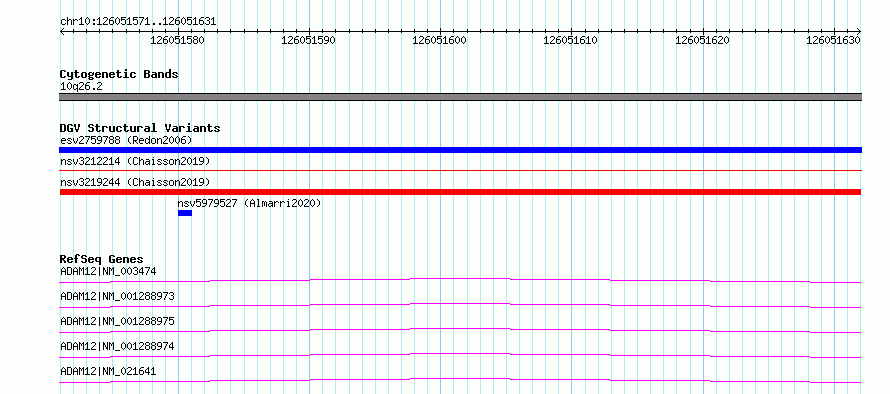The width and height of the screenshot is (890, 394).
Task: Click the magenta NM_001288973 intron line
Action: (x=460, y=304)
